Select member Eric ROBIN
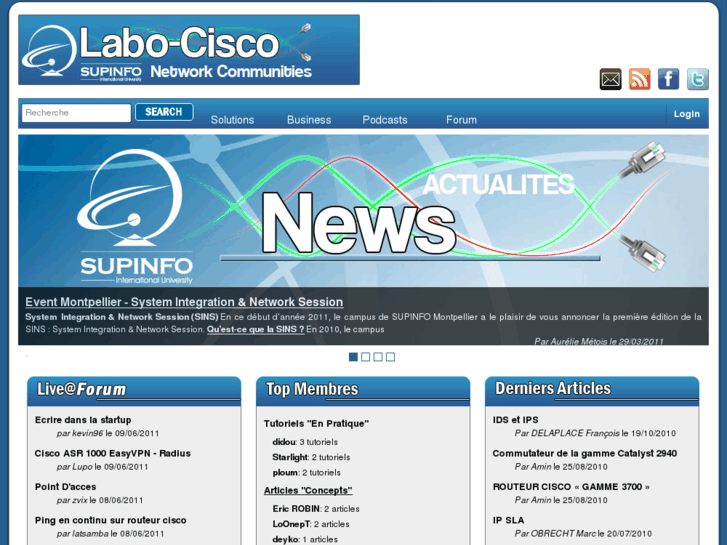 (x=296, y=509)
